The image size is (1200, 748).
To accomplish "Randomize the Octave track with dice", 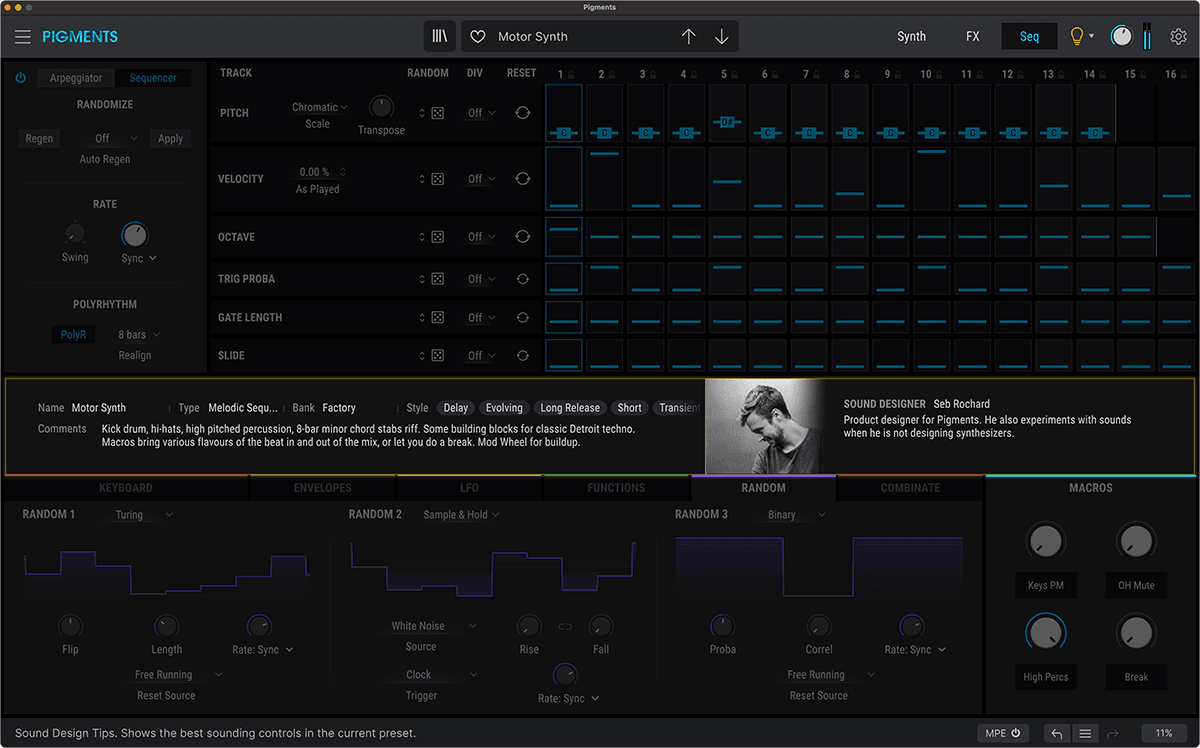I will [x=438, y=237].
